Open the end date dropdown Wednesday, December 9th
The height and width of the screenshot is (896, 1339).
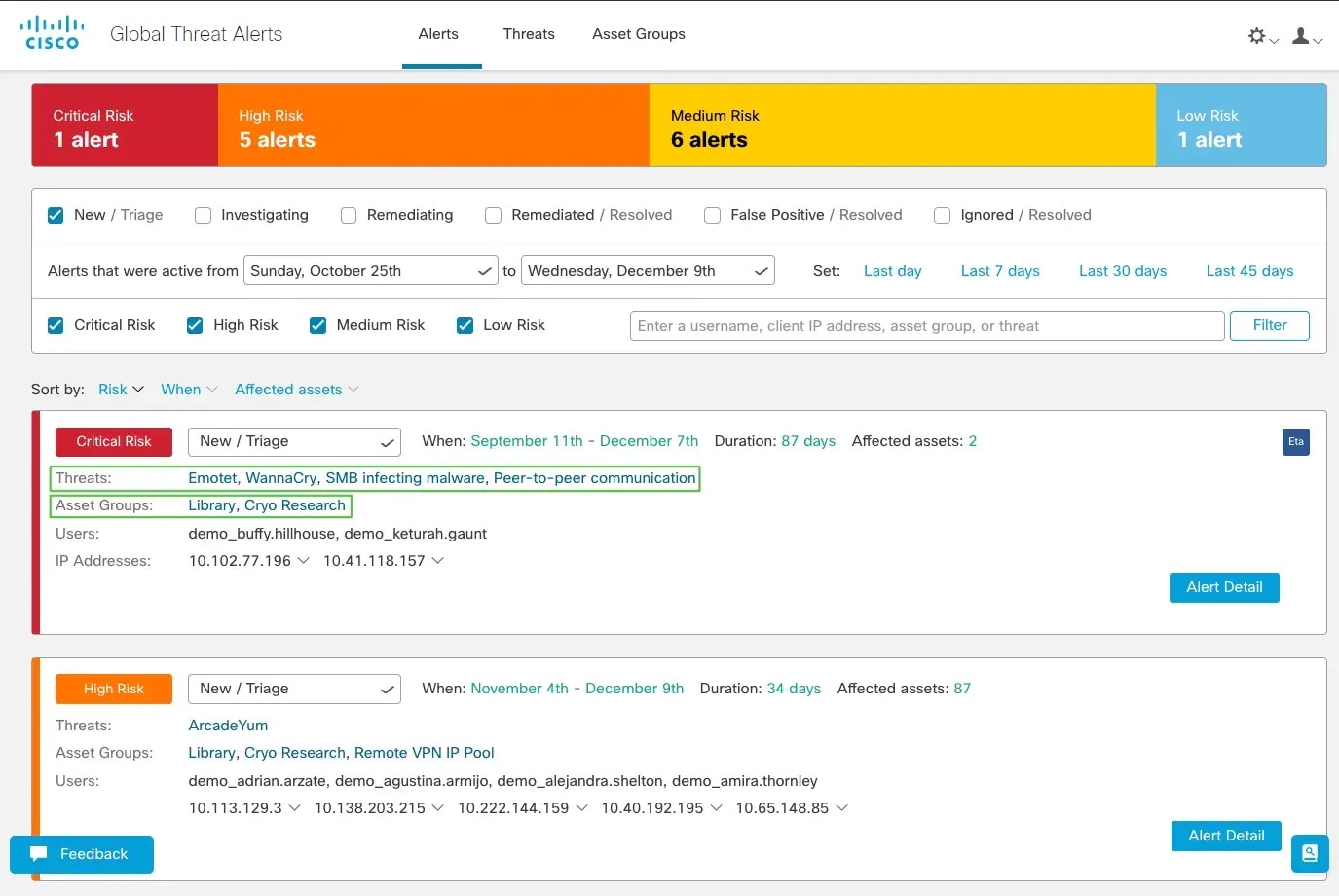coord(648,271)
